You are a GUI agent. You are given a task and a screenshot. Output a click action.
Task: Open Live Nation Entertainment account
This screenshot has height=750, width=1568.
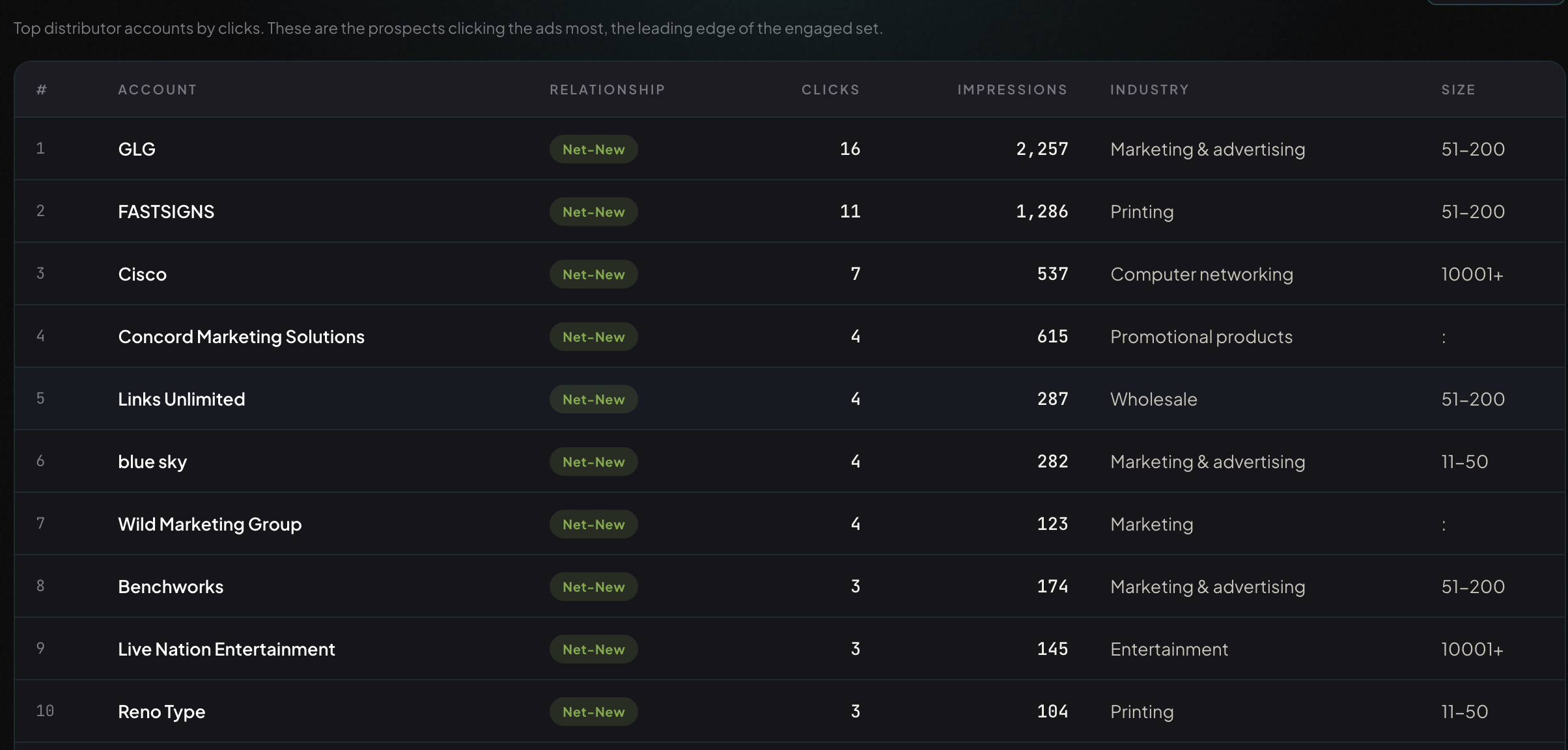tap(227, 649)
